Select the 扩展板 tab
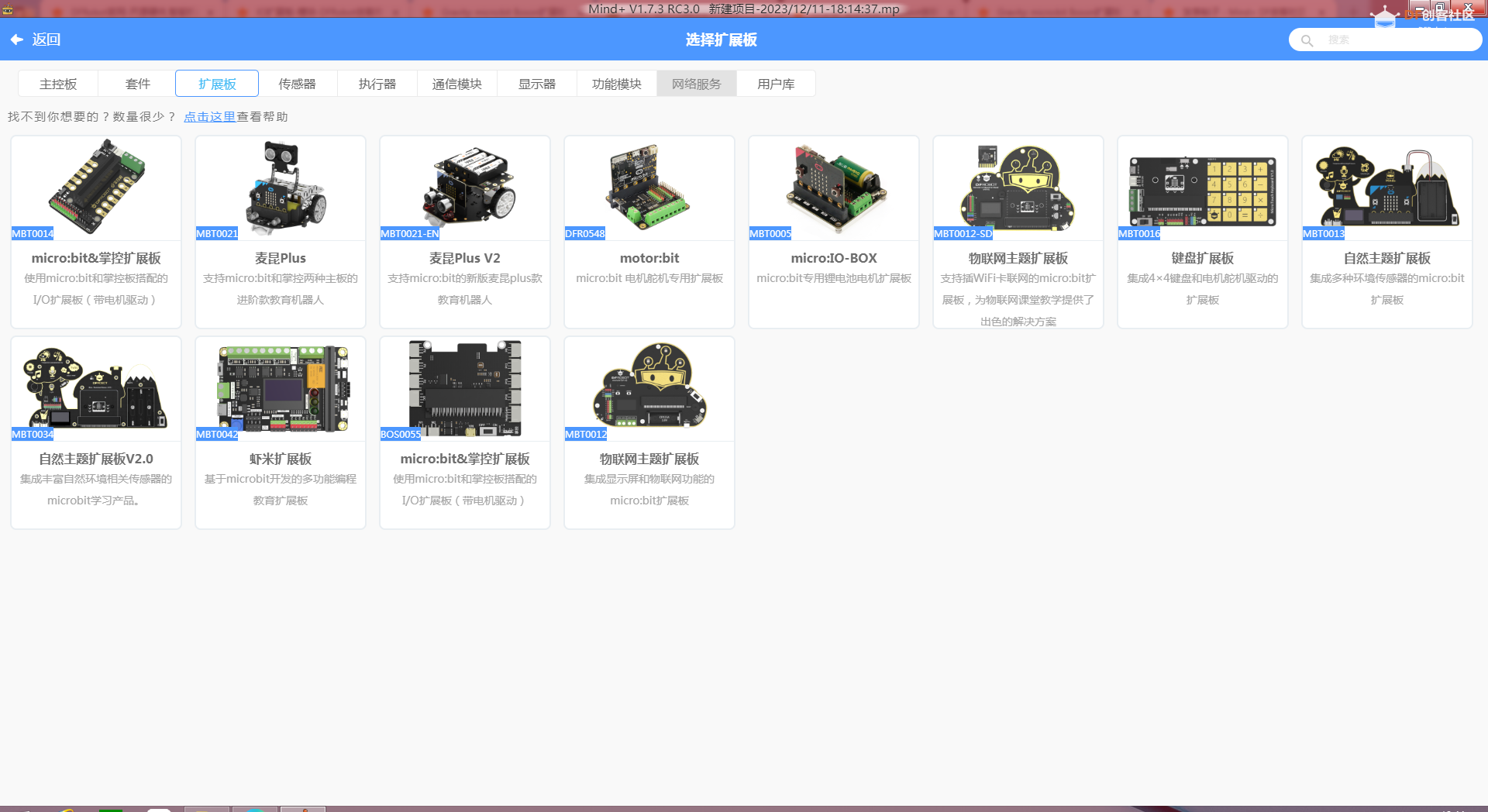The image size is (1488, 812). (217, 84)
